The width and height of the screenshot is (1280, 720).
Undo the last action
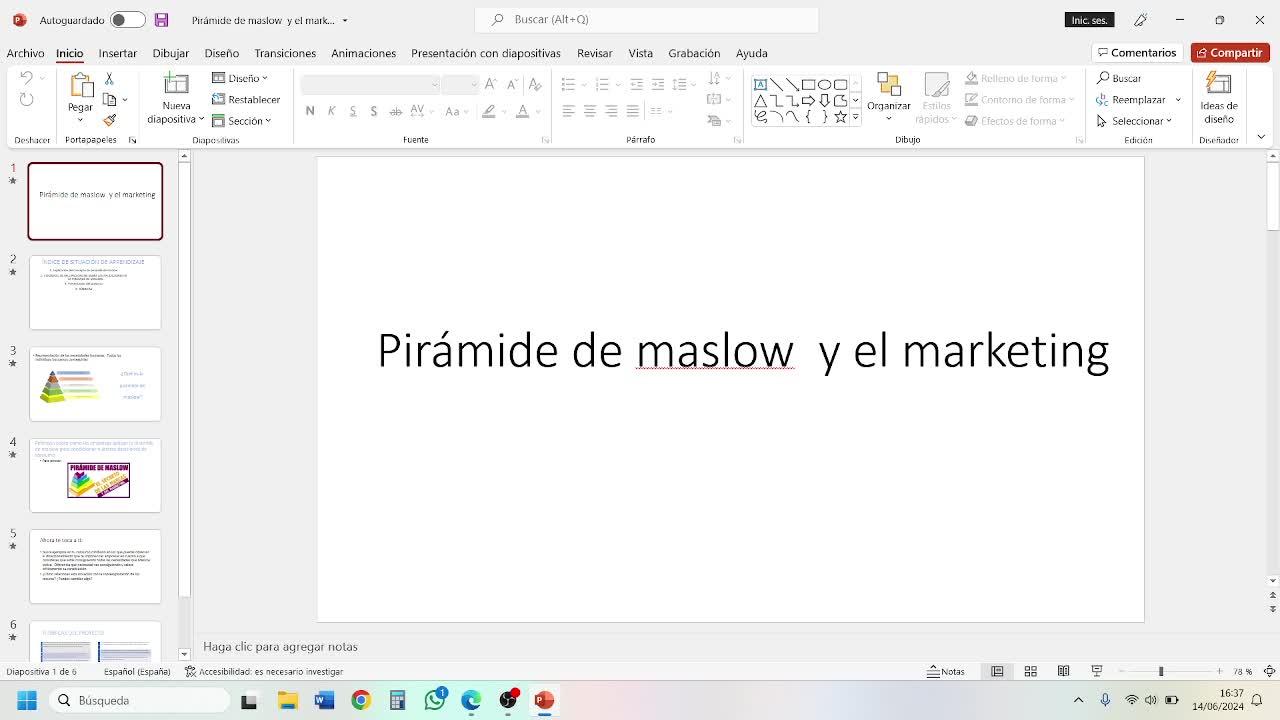pyautogui.click(x=27, y=78)
